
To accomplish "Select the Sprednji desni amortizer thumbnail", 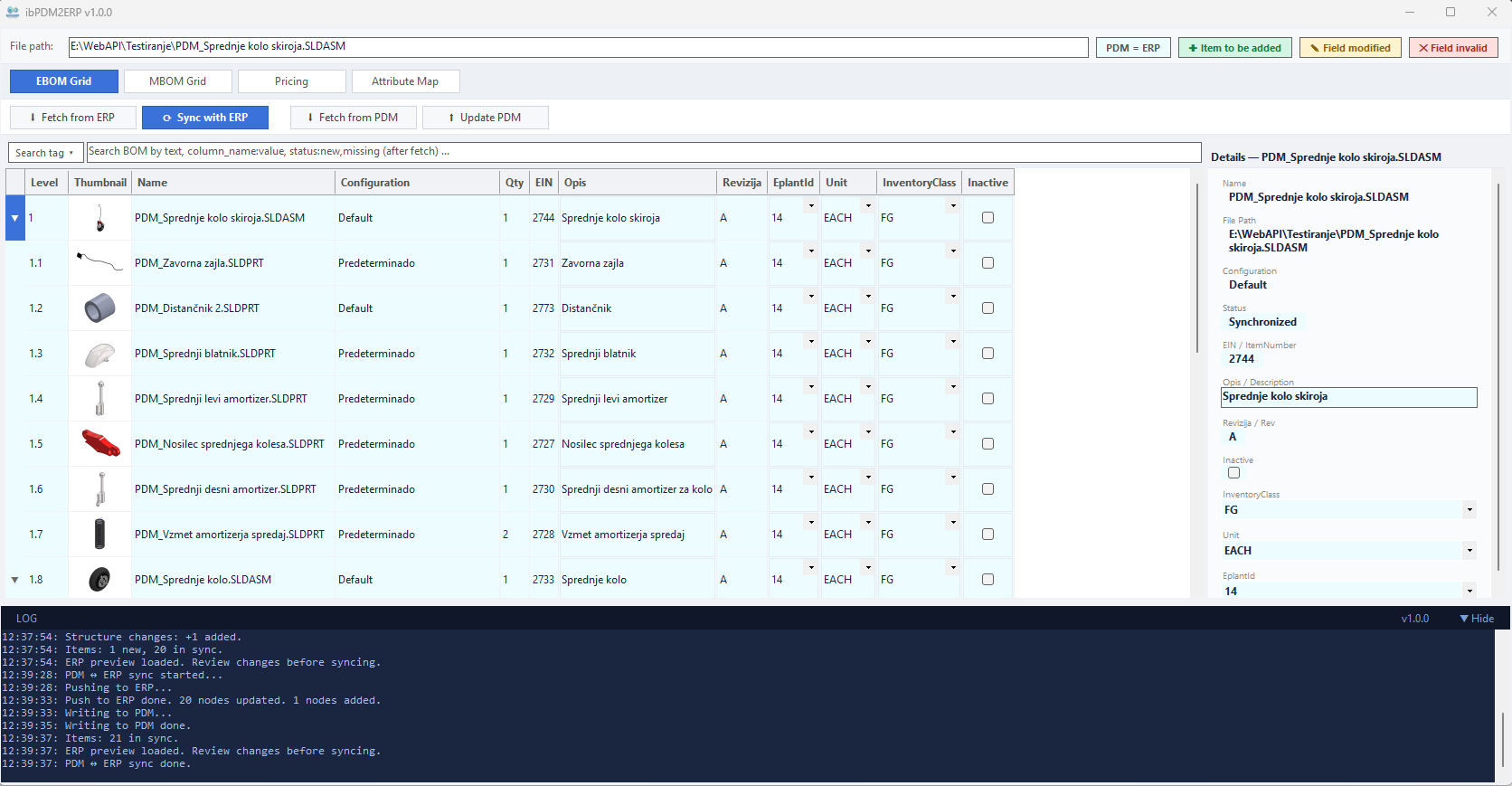I will tap(100, 489).
